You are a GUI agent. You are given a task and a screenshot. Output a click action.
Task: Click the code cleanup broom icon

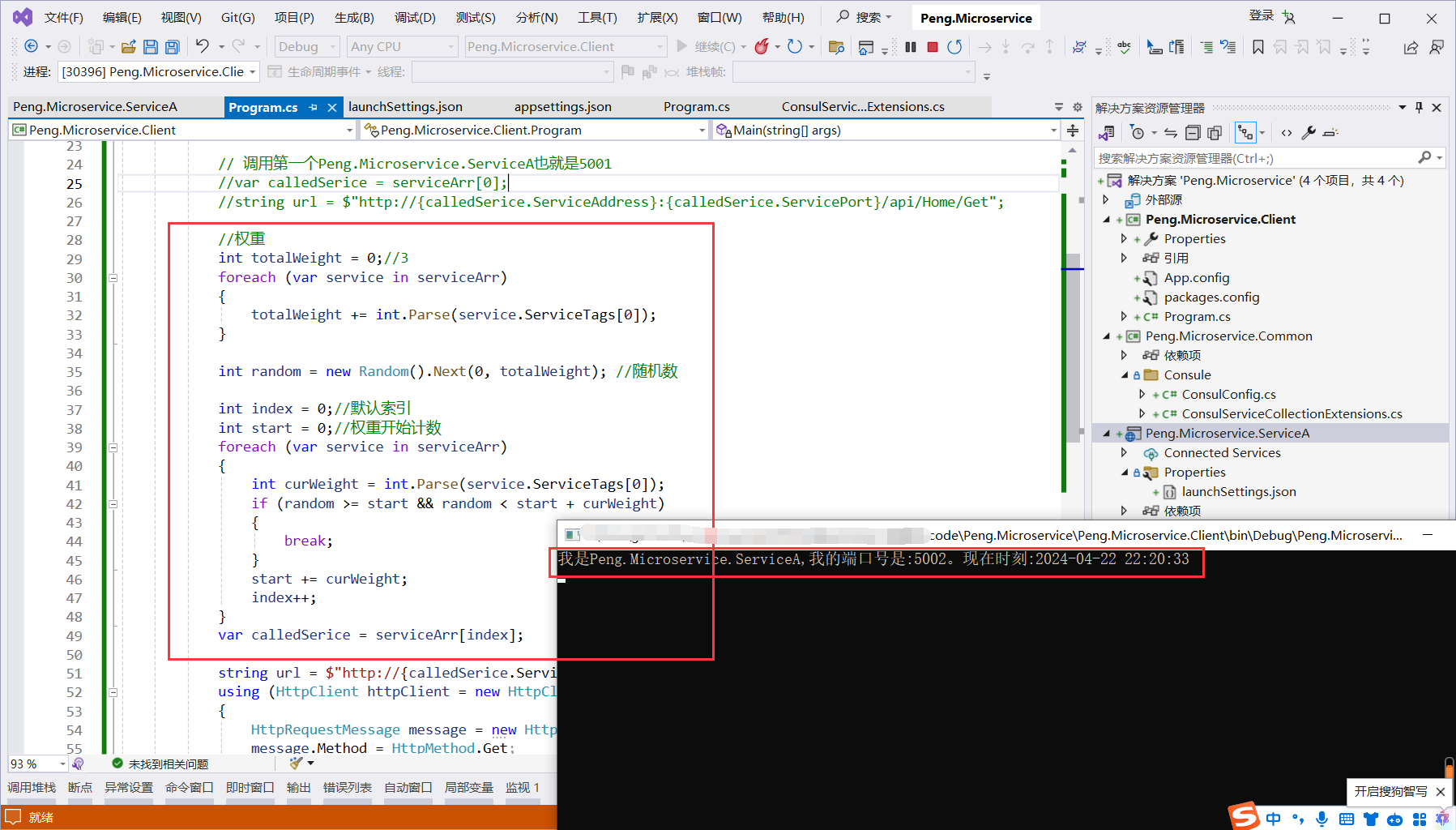click(297, 764)
